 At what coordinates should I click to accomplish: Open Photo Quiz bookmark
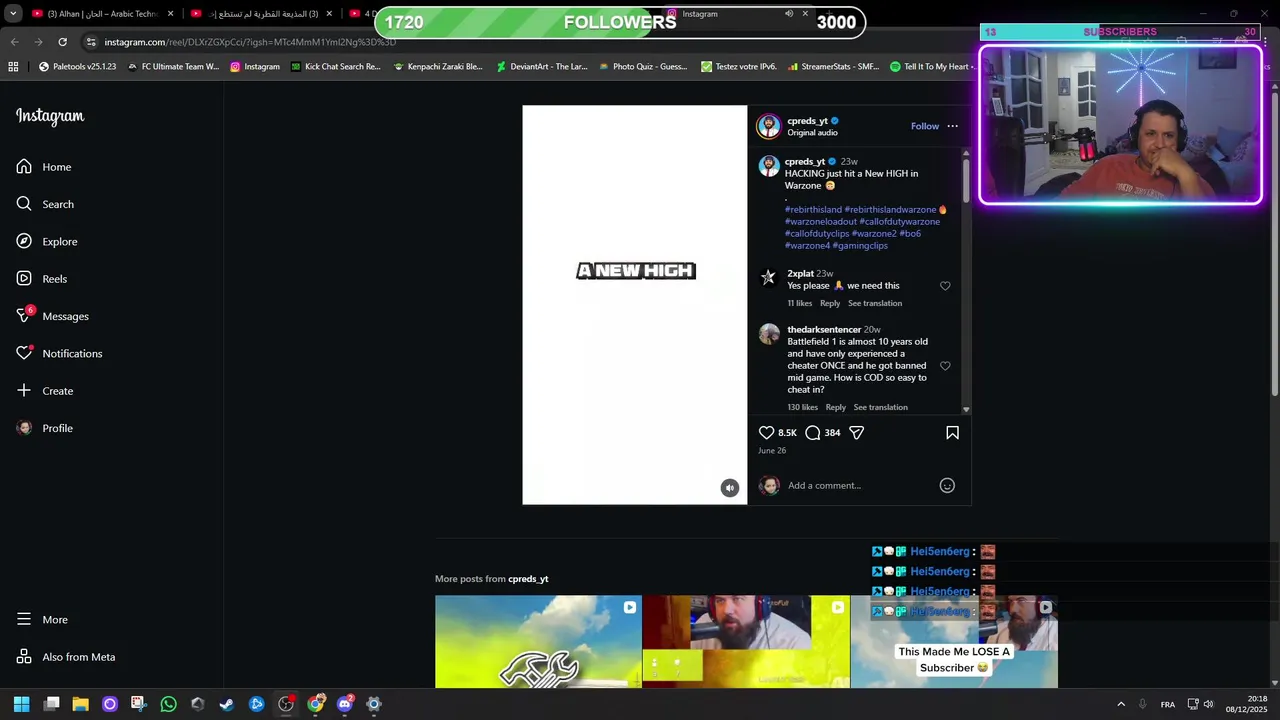click(643, 67)
